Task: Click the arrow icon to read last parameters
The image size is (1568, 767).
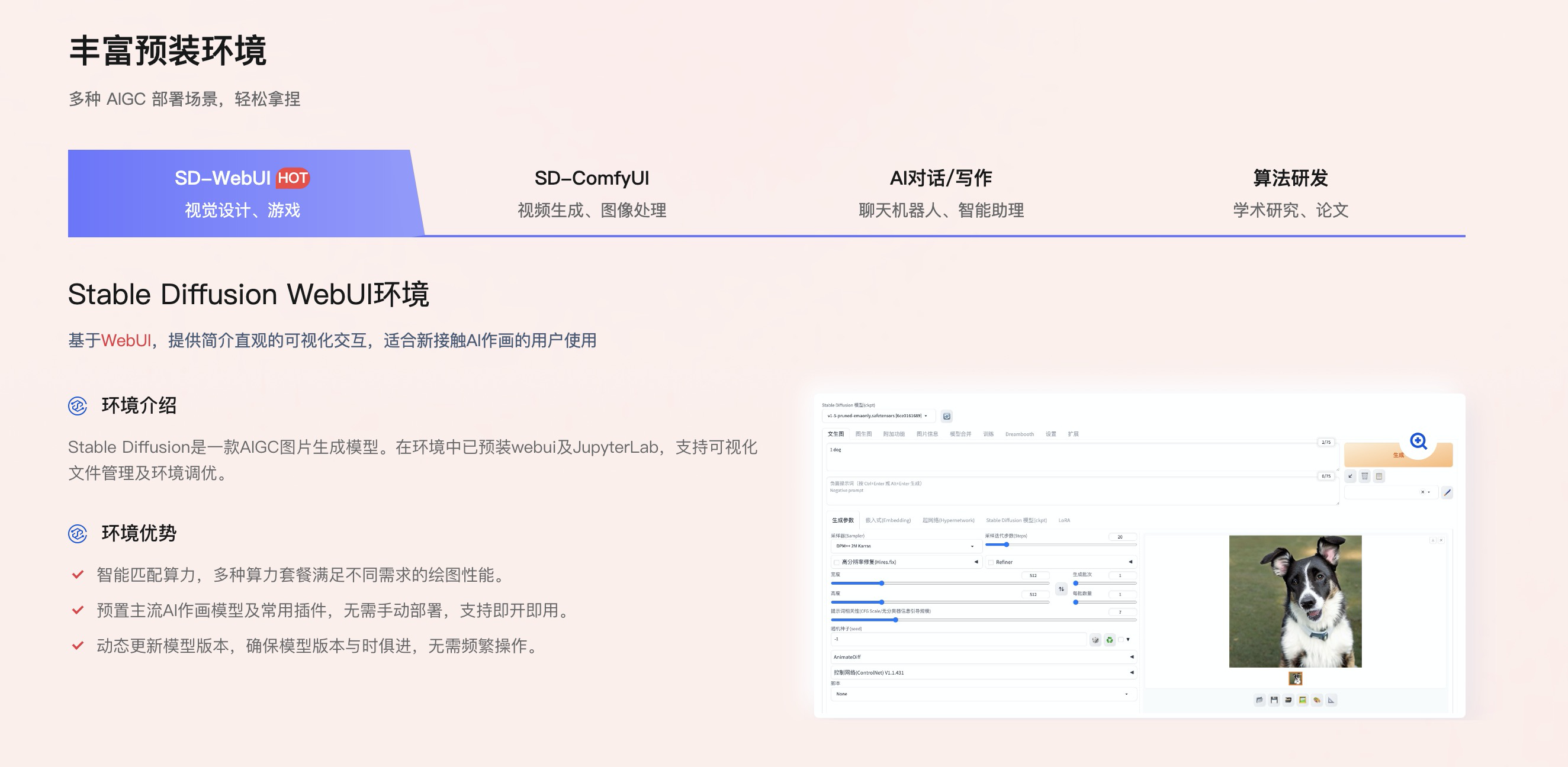Action: (x=1350, y=476)
